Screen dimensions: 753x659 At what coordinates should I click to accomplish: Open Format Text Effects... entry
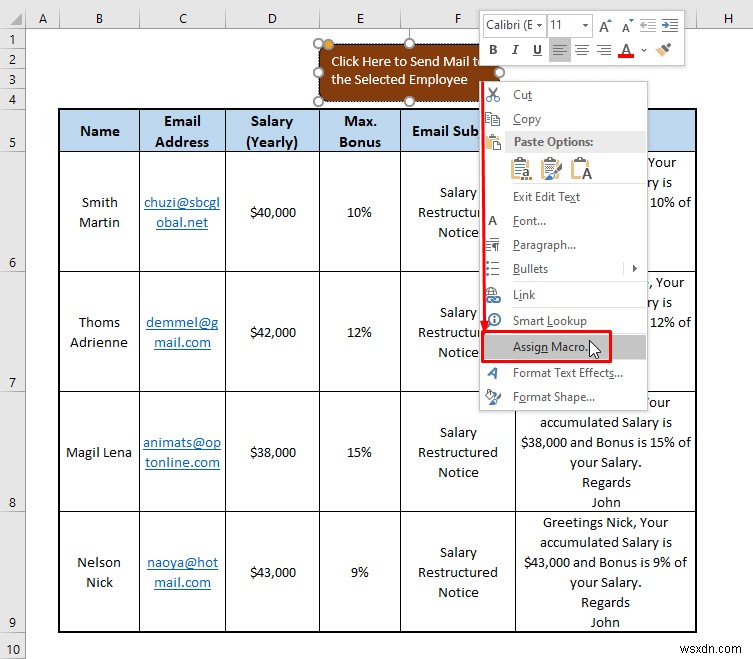tap(564, 373)
